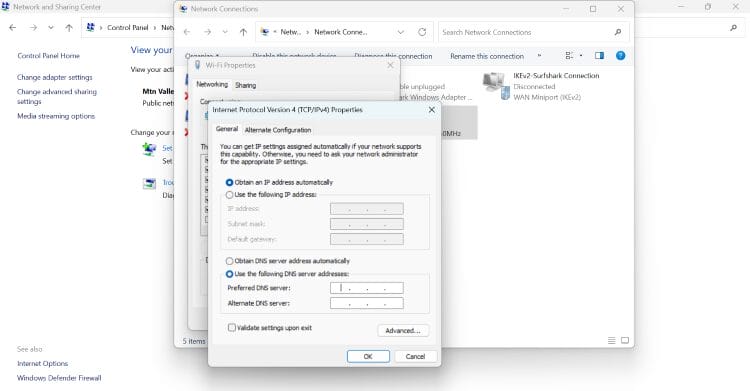Close the IPv4 Properties dialog
750x391 pixels.
pos(431,110)
